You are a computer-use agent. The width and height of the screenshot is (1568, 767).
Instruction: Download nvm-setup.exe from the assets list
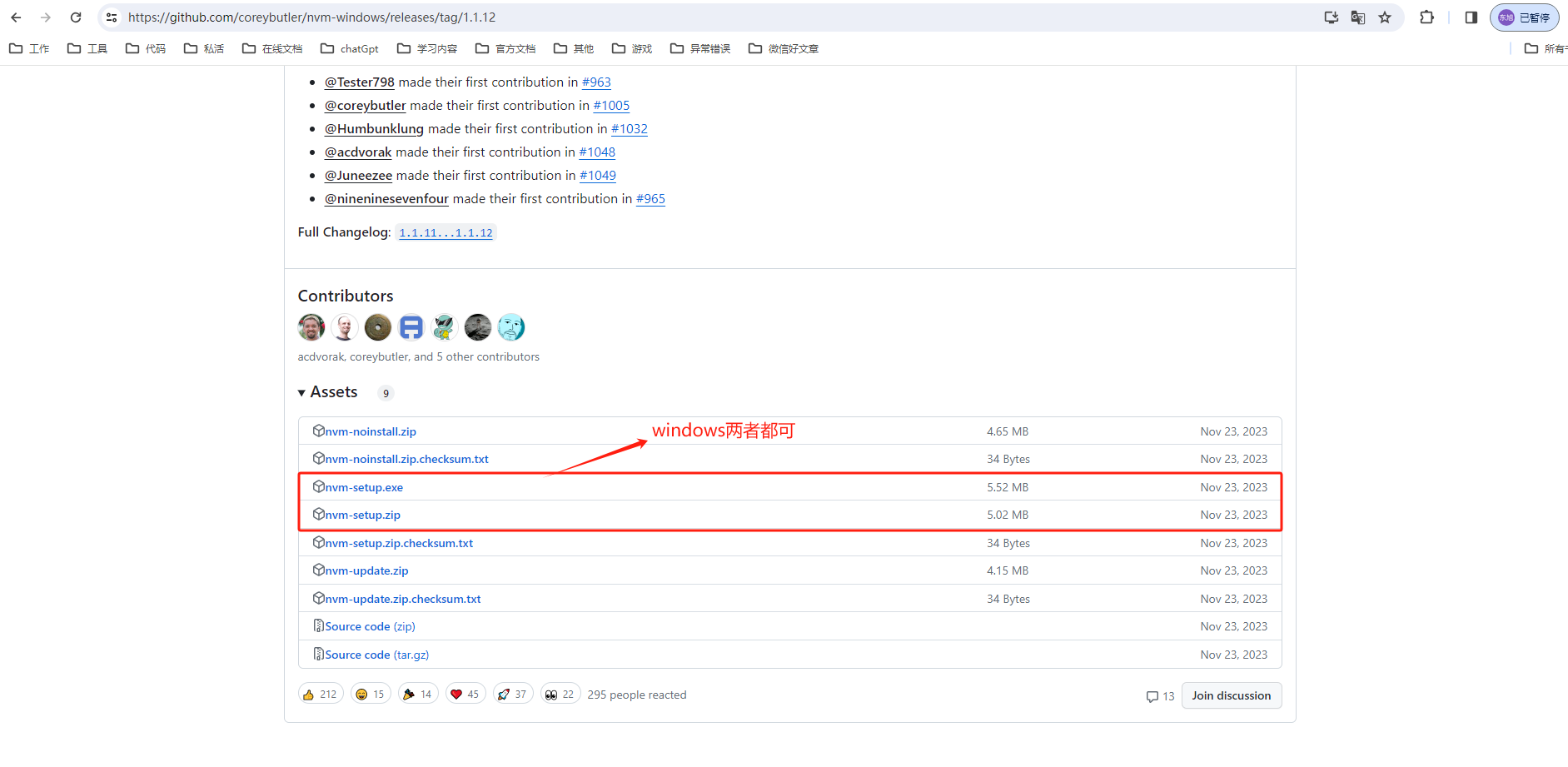(x=363, y=487)
